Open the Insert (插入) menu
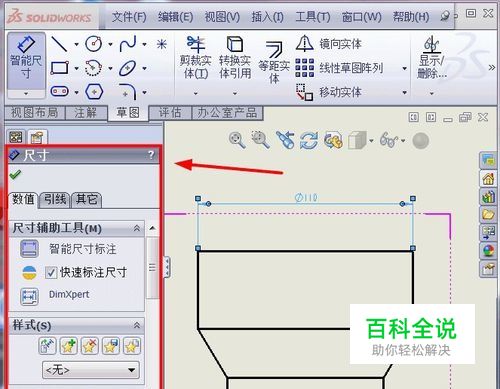Viewport: 500px width, 389px height. (268, 17)
